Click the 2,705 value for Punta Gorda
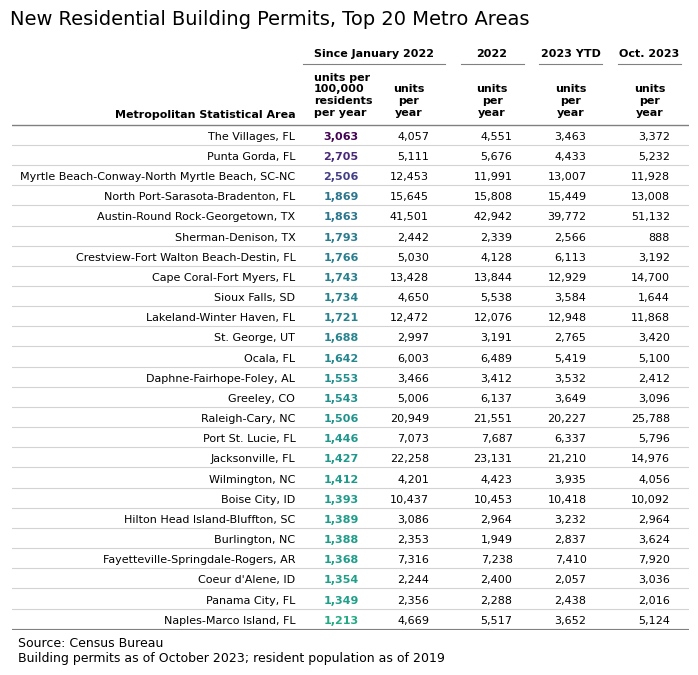This screenshot has height=675, width=698. click(341, 156)
